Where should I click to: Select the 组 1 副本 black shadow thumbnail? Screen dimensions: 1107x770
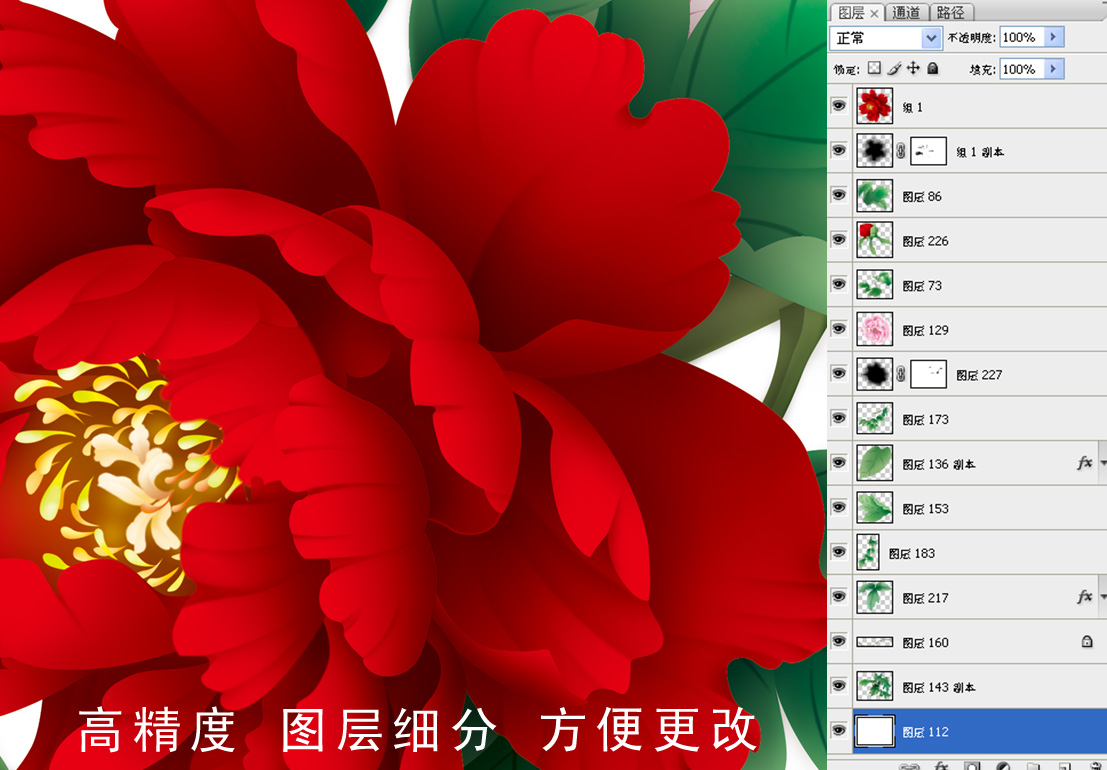(x=875, y=150)
